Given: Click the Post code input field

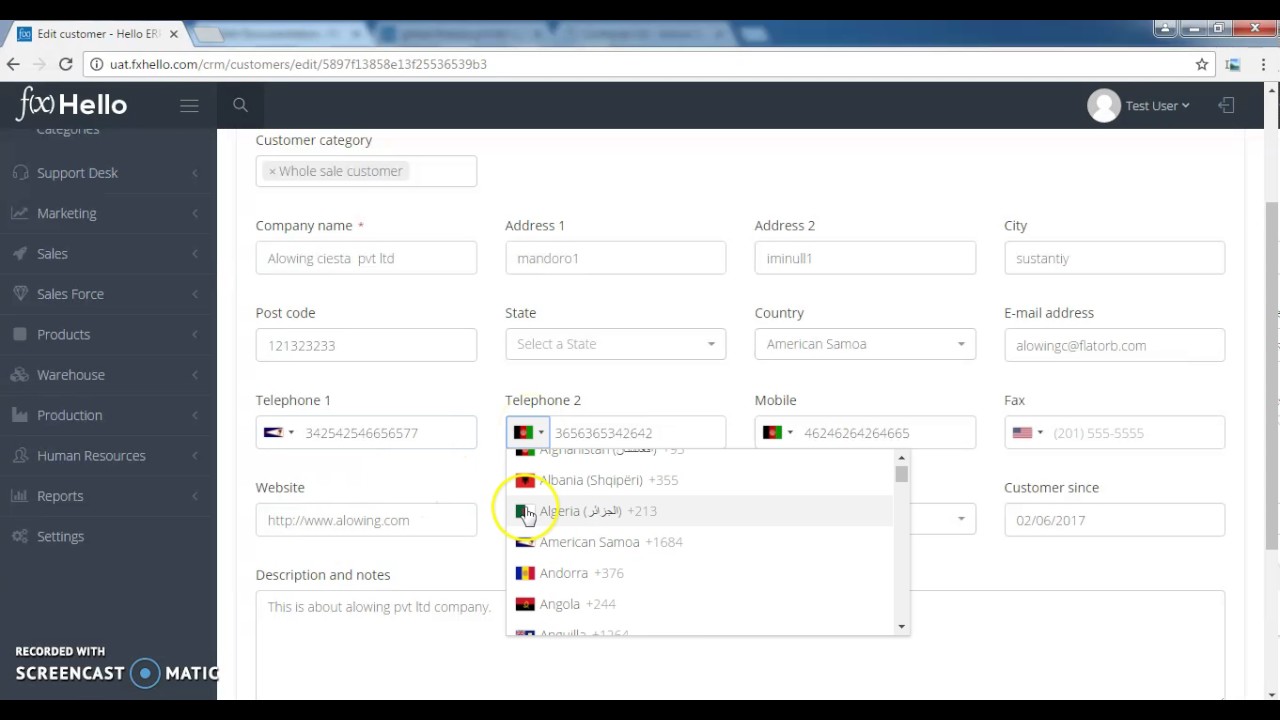Looking at the screenshot, I should [x=366, y=345].
